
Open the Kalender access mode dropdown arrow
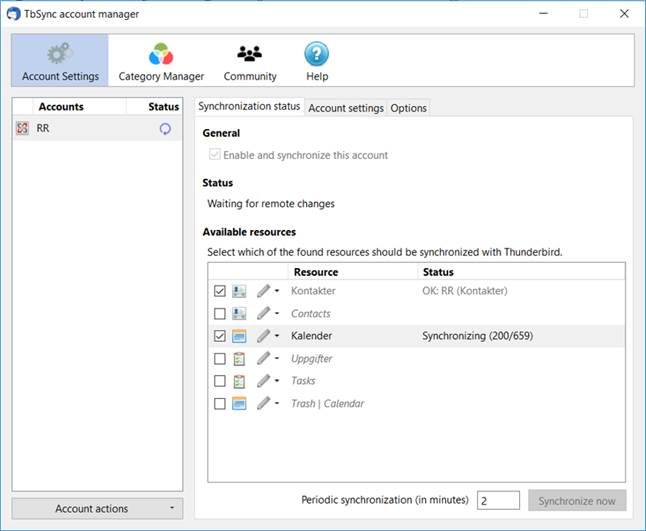pyautogui.click(x=277, y=336)
